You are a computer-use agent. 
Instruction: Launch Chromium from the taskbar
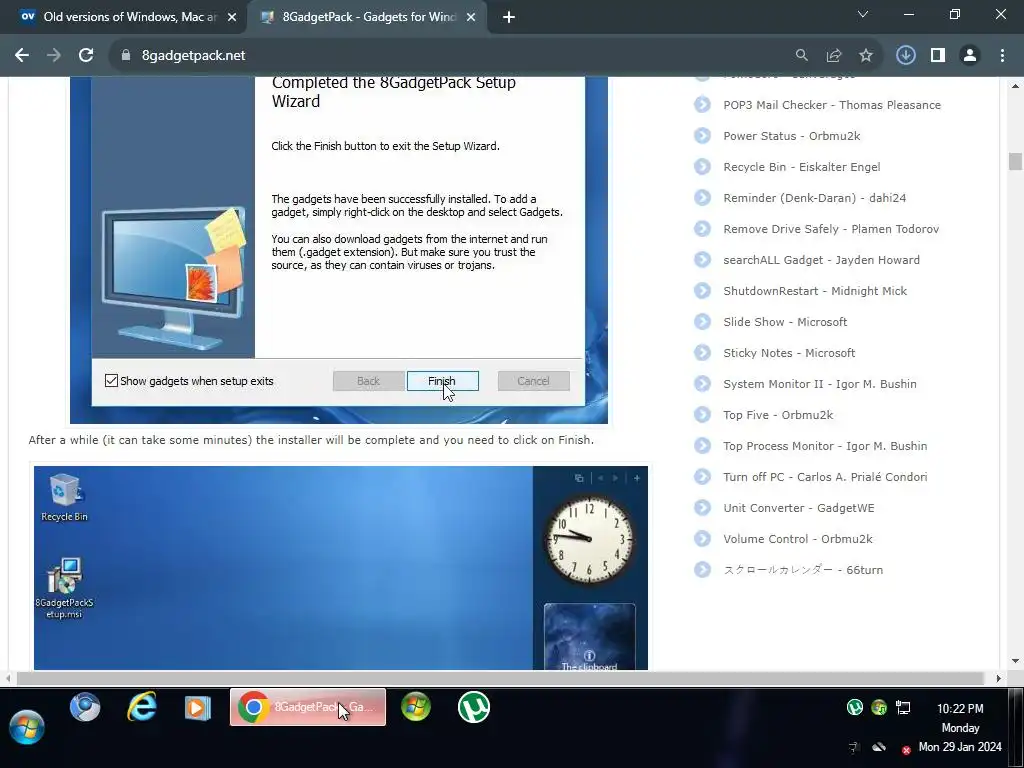pyautogui.click(x=85, y=707)
